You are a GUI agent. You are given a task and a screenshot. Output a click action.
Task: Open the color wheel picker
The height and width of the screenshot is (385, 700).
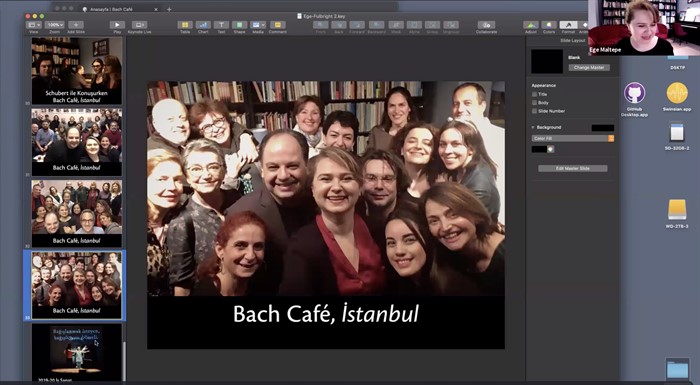[x=551, y=149]
